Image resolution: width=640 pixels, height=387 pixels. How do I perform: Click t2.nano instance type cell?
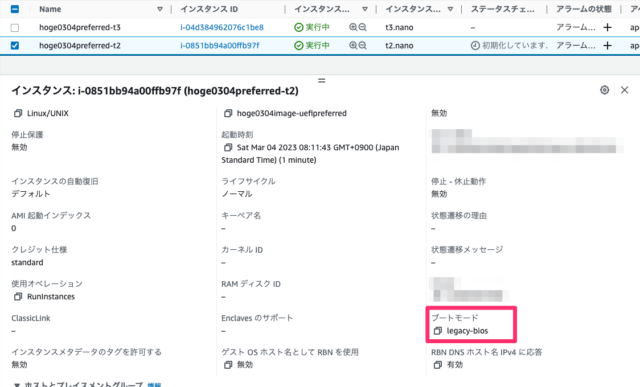(x=399, y=45)
